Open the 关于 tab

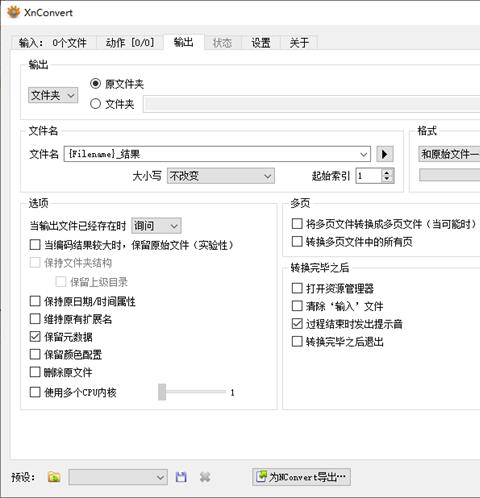tap(299, 43)
